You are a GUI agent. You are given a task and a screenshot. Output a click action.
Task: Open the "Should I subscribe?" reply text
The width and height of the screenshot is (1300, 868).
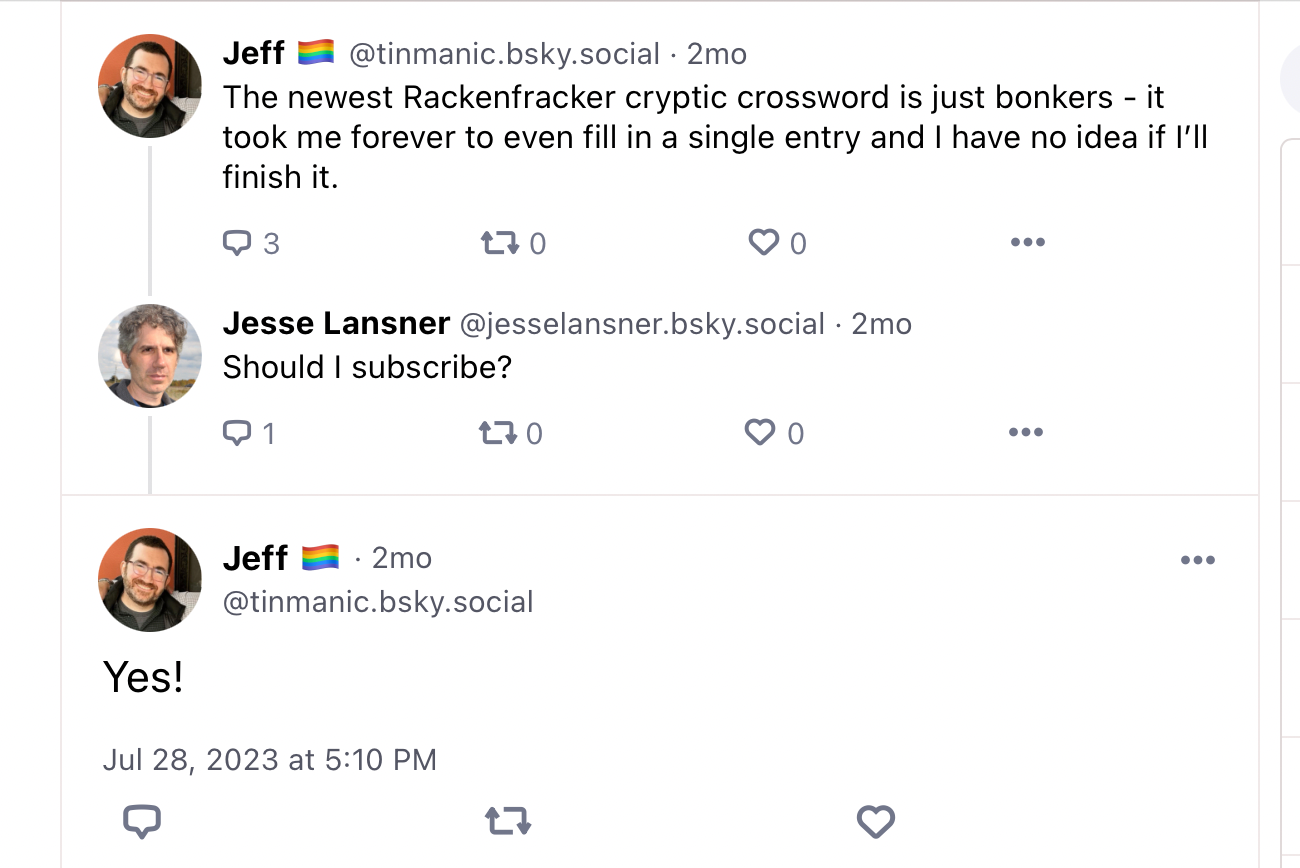point(367,367)
